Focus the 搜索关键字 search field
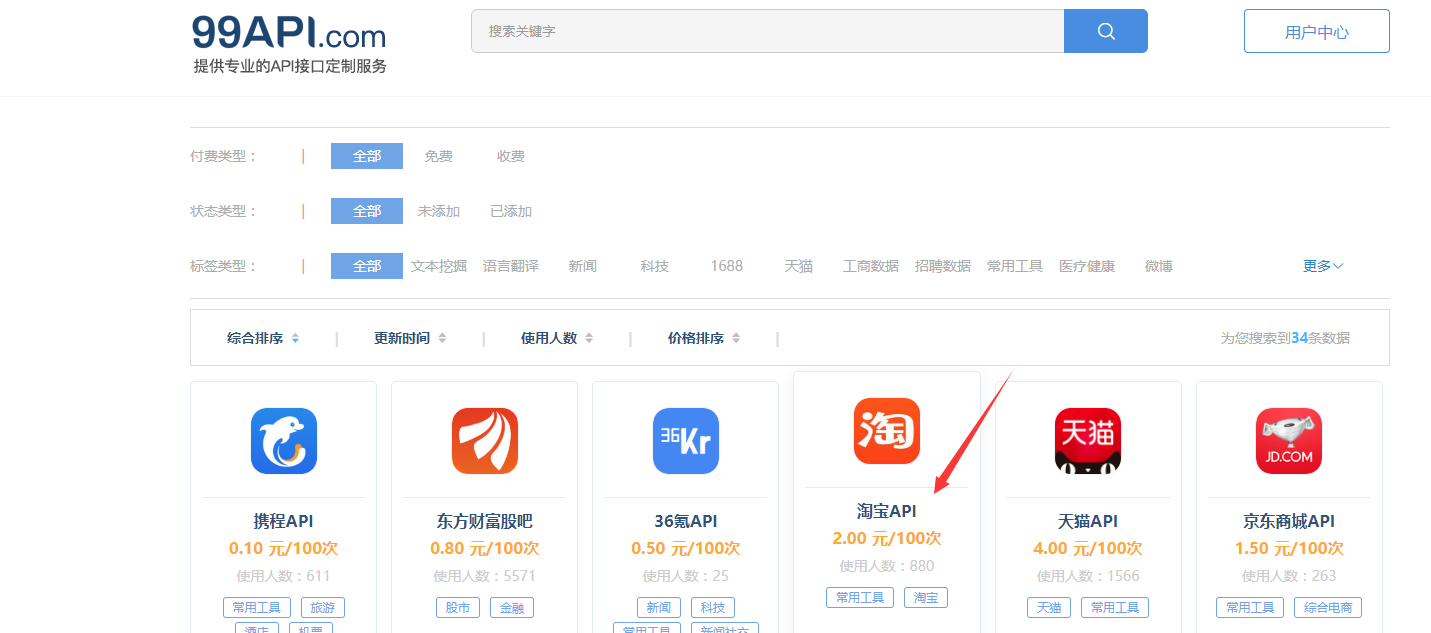The width and height of the screenshot is (1431, 633). click(x=767, y=31)
